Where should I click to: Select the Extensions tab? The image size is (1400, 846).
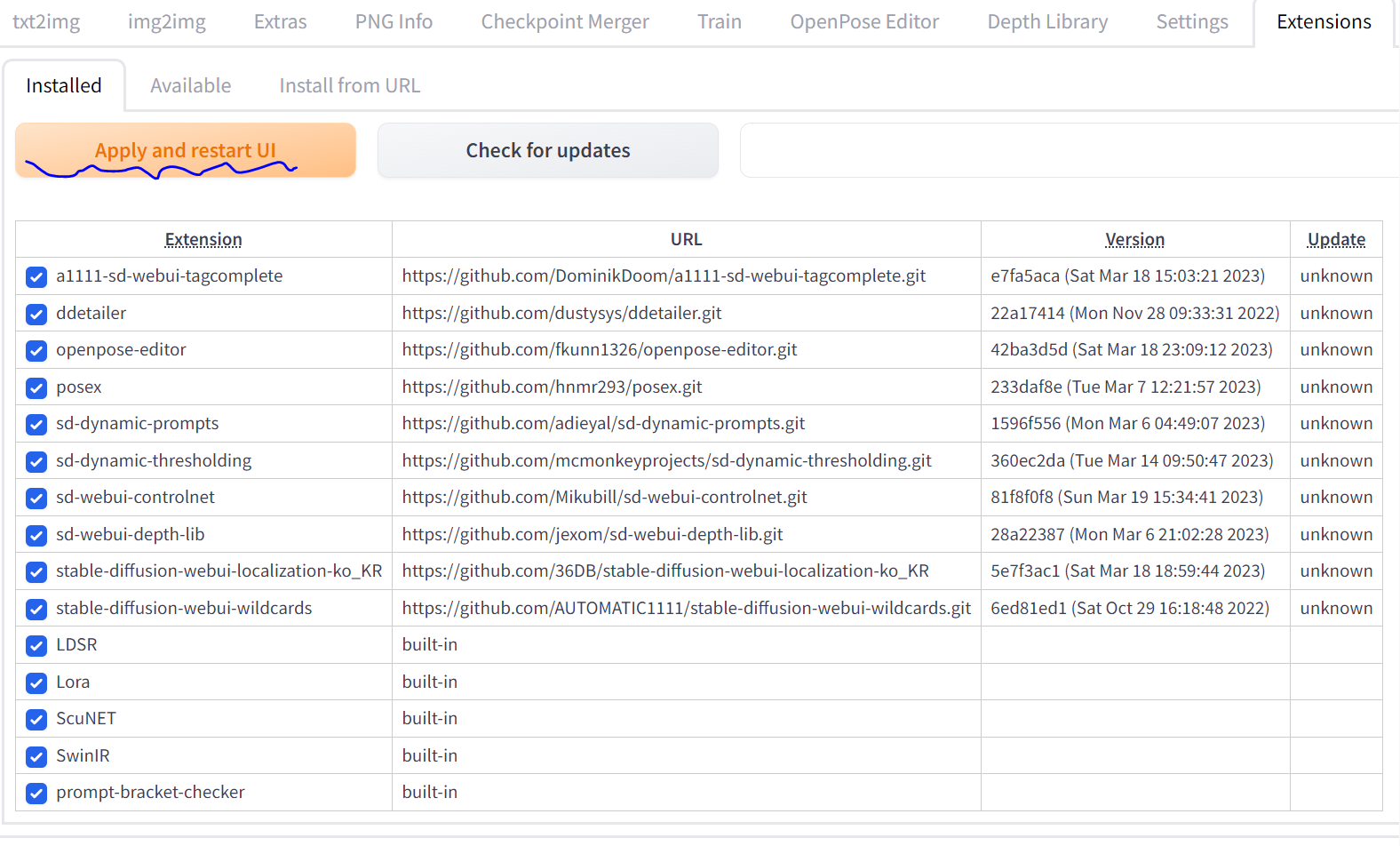pyautogui.click(x=1324, y=22)
